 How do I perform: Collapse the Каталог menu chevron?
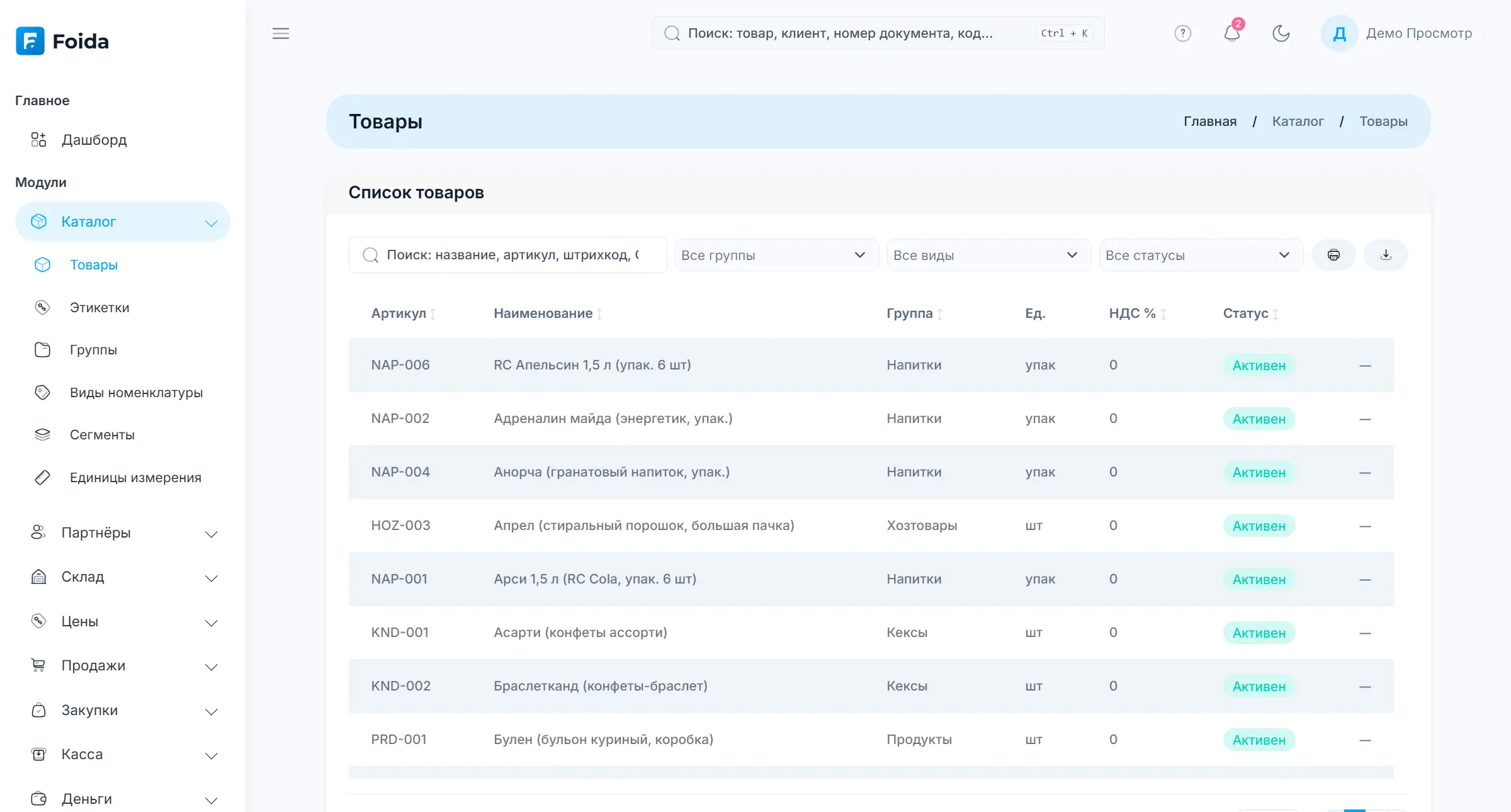[212, 223]
